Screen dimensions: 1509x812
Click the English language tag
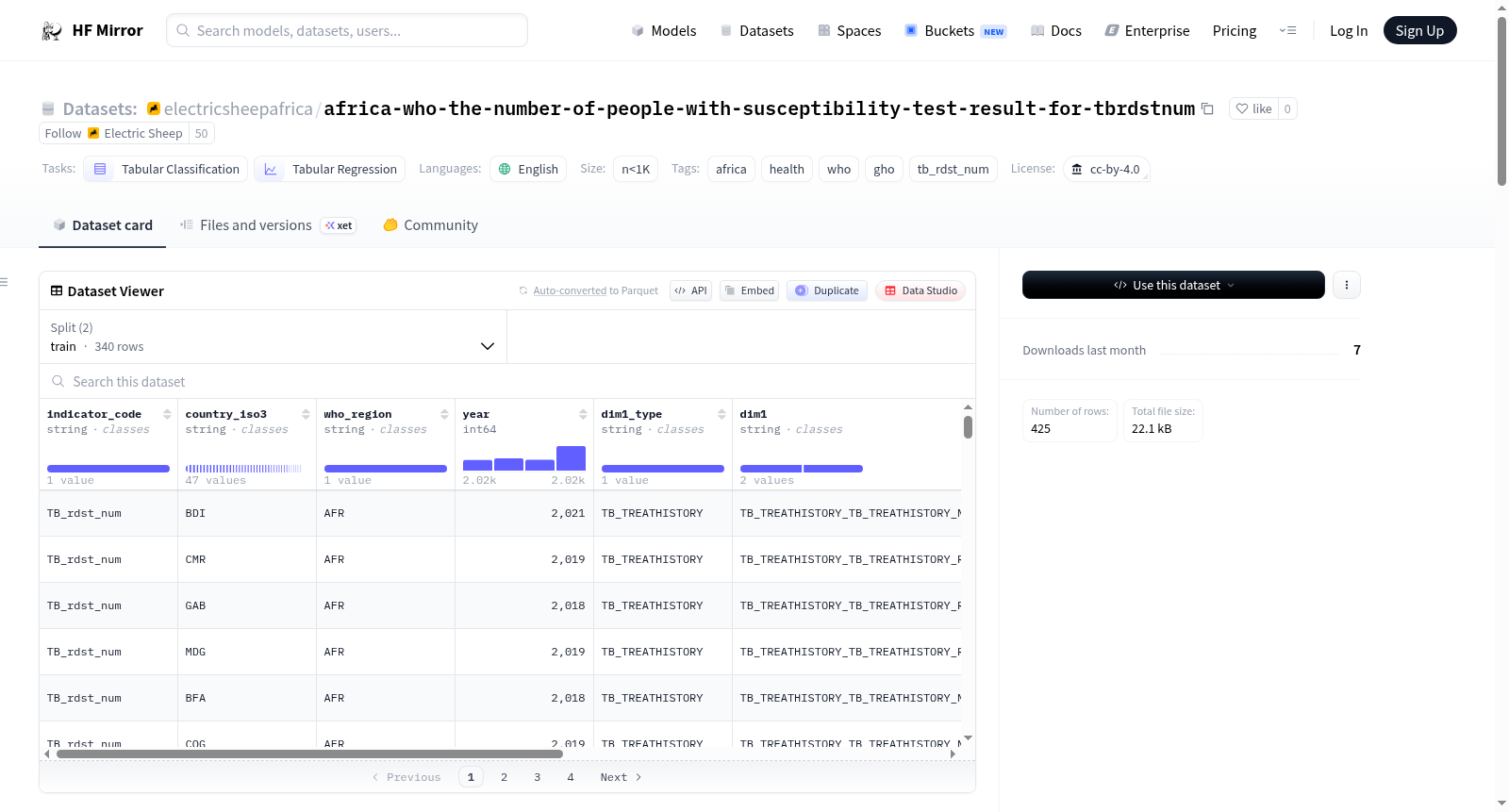pyautogui.click(x=528, y=170)
